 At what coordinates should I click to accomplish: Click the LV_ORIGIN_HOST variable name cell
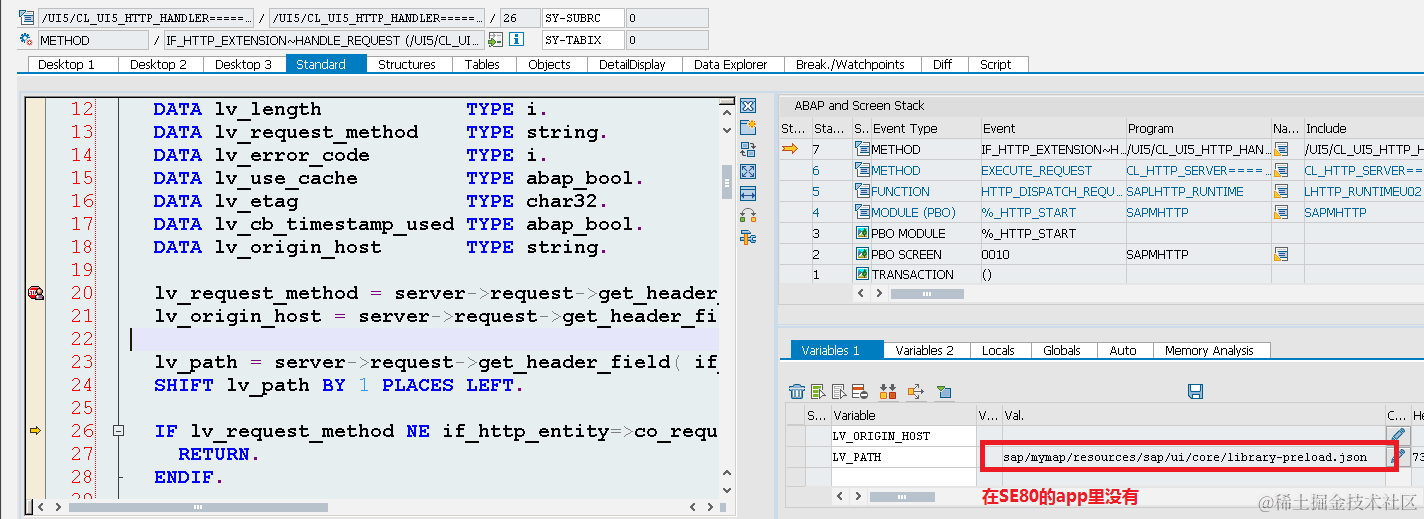point(903,436)
